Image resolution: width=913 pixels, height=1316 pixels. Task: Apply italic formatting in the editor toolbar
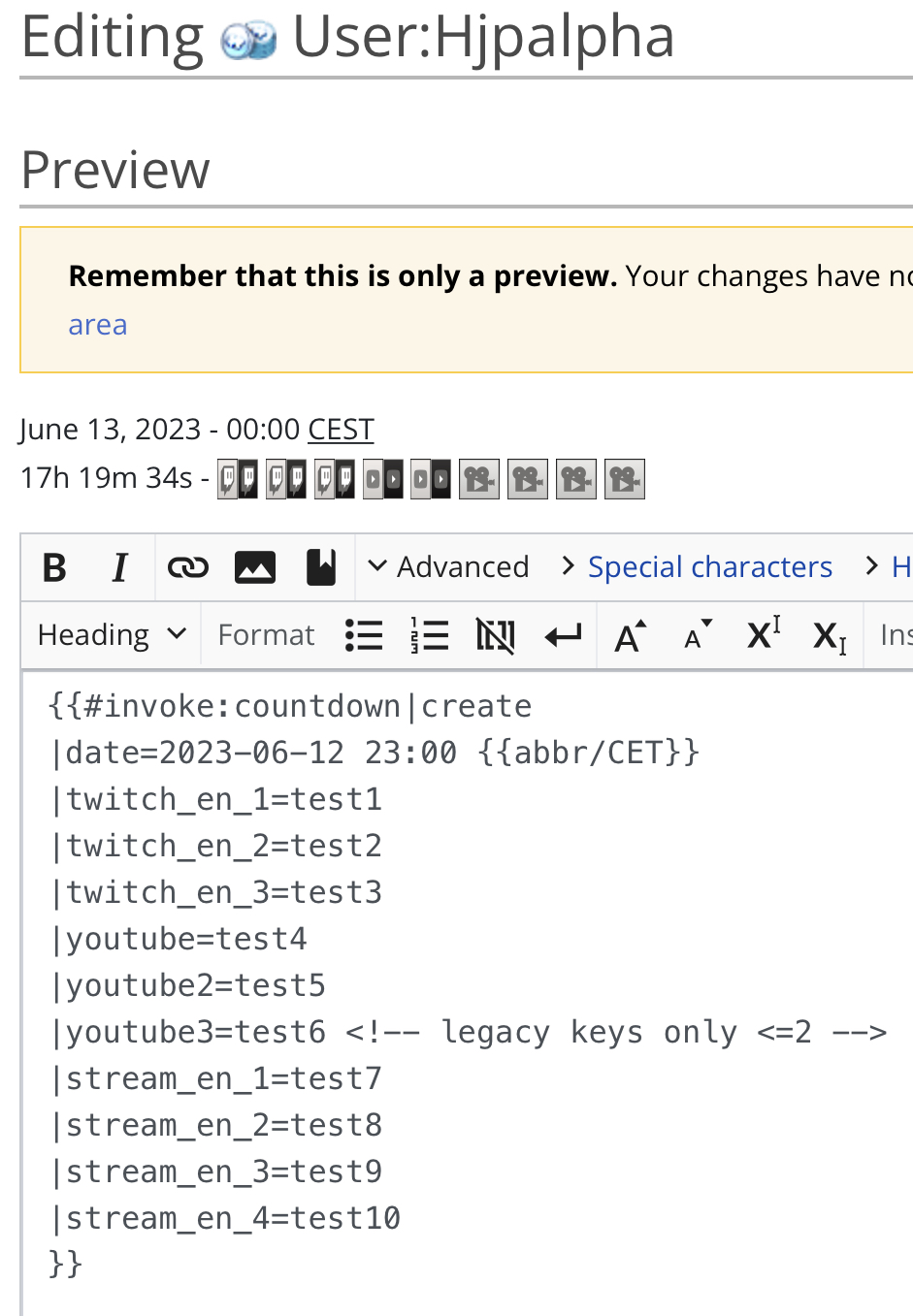coord(118,566)
